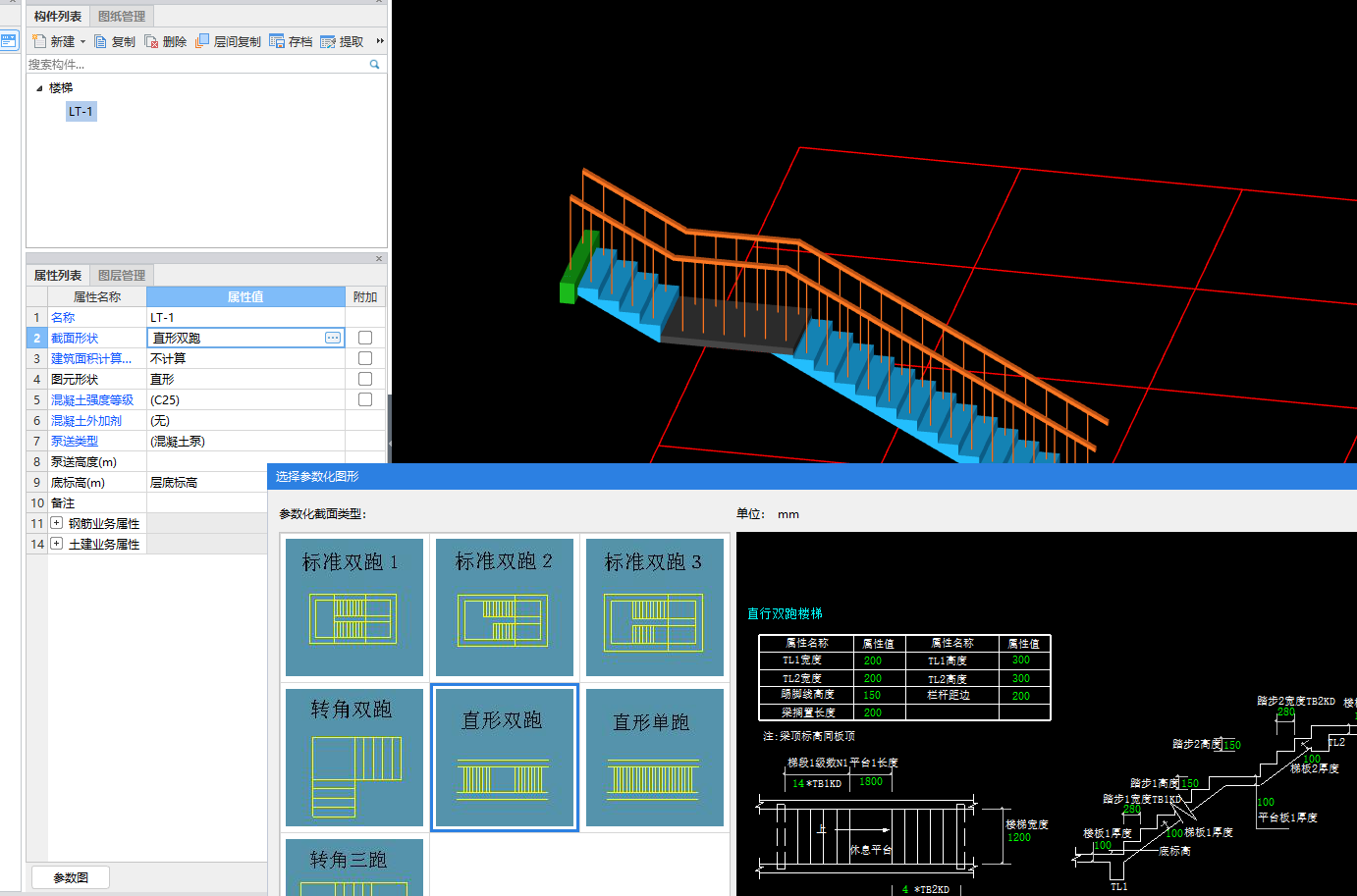The height and width of the screenshot is (896, 1357).
Task: Toggle 附加 checkbox for 混凝土强度等级
Action: coord(365,399)
